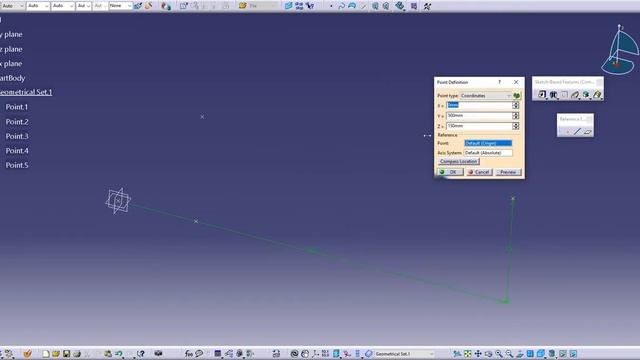Click the Apply Material icon
640x360 pixels.
click(x=165, y=6)
